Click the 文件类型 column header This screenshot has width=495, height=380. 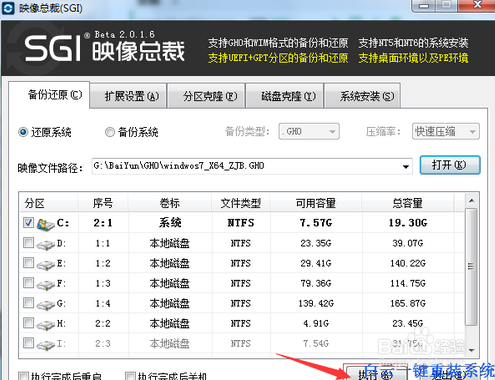[241, 203]
